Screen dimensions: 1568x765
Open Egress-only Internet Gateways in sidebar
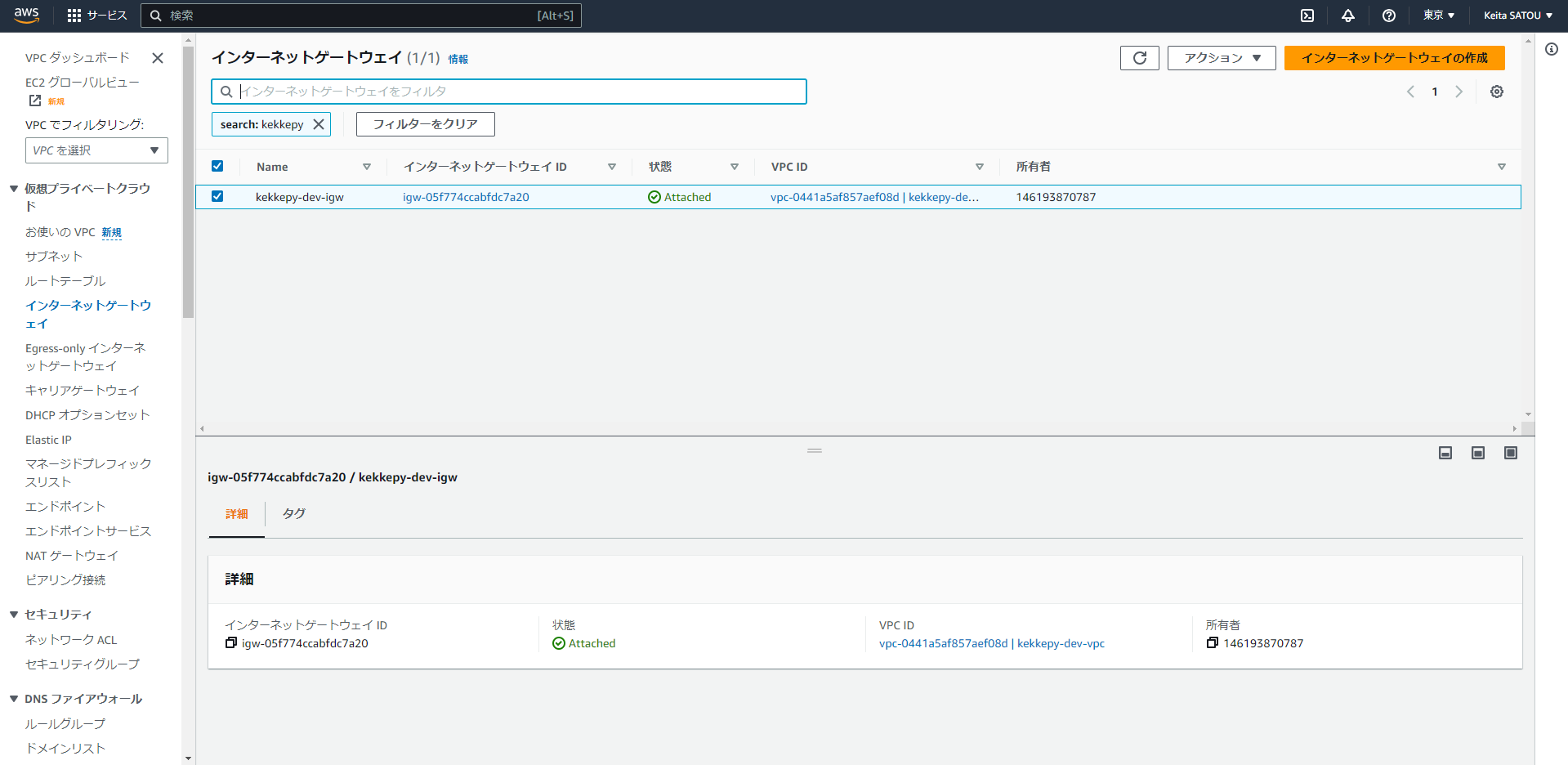click(x=86, y=357)
